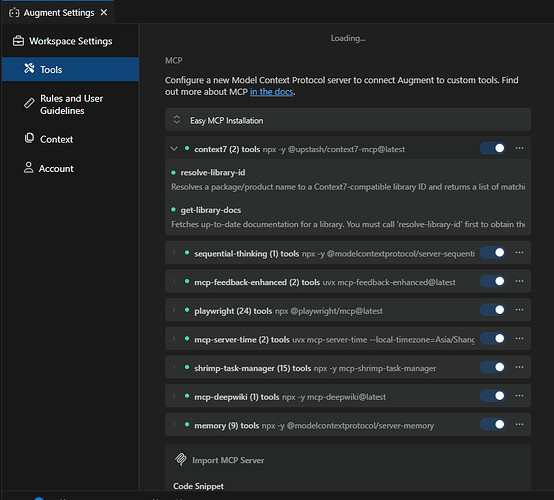Open the more options menu for memory
The image size is (554, 500).
(x=519, y=424)
